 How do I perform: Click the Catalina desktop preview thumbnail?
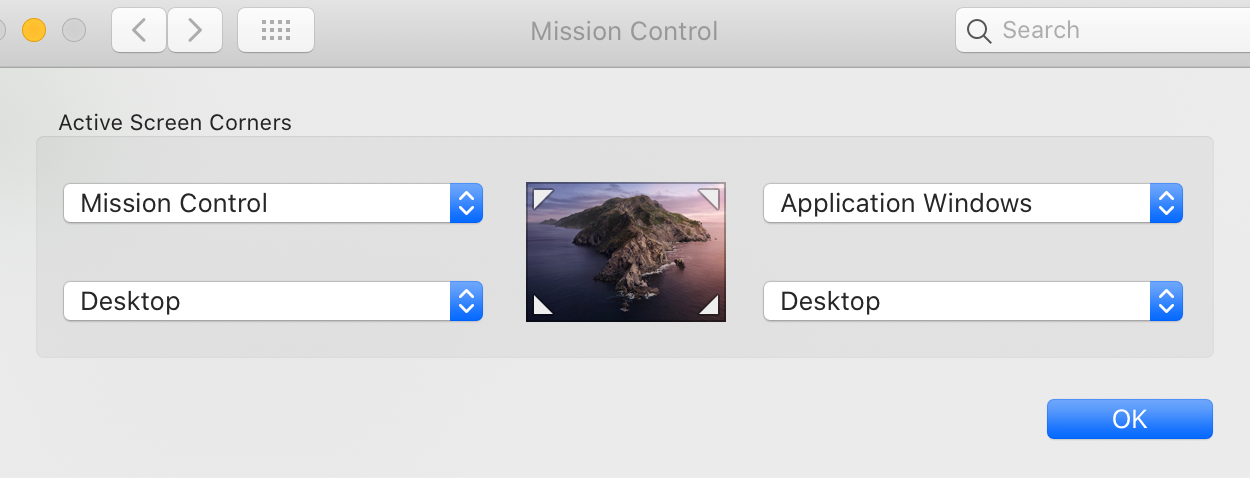(626, 252)
